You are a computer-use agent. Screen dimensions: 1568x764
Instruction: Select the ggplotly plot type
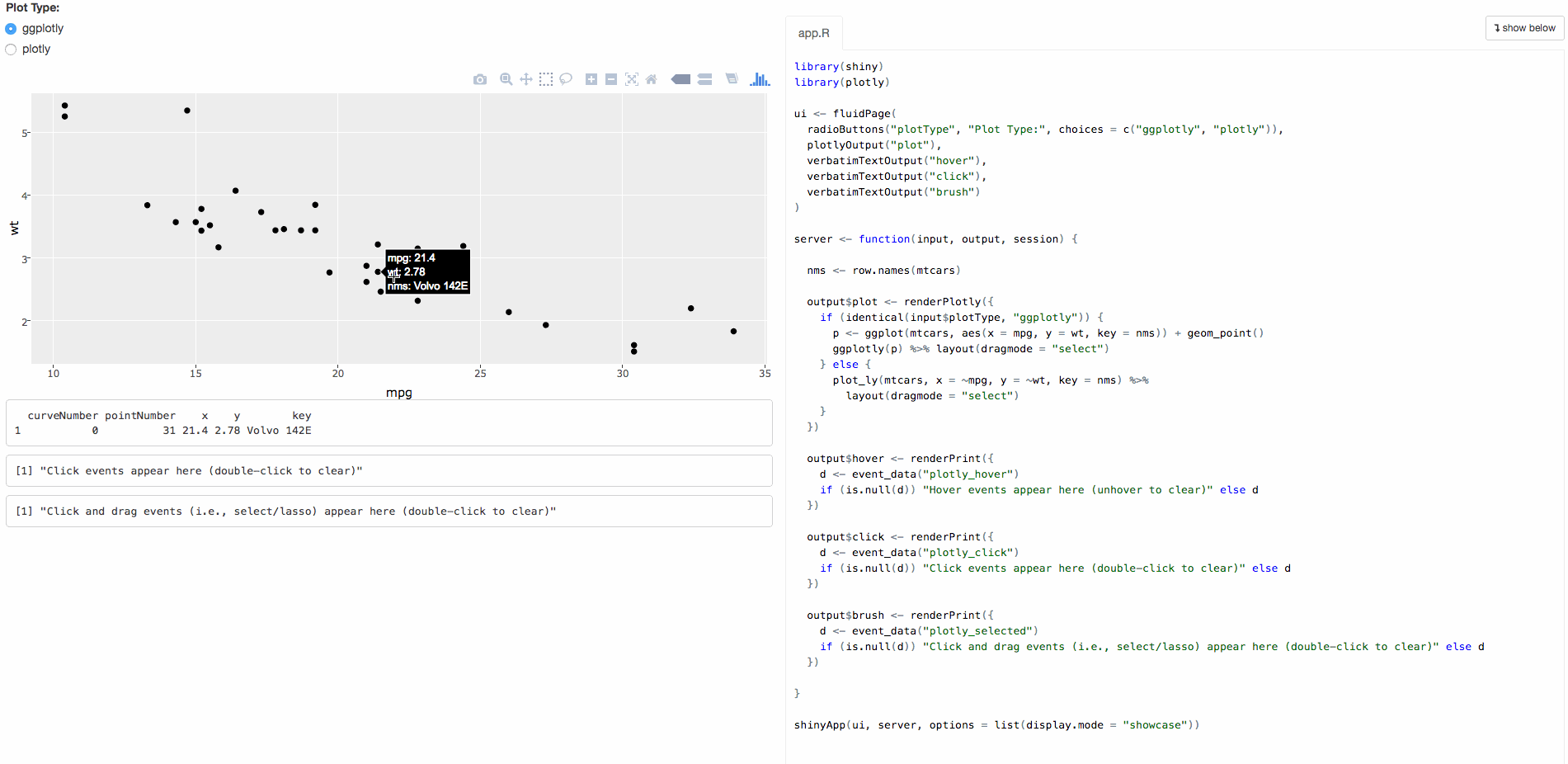(11, 29)
